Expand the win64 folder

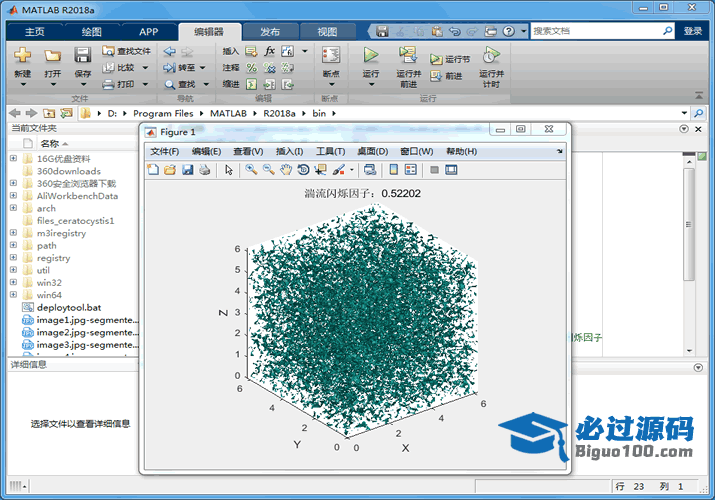point(13,294)
